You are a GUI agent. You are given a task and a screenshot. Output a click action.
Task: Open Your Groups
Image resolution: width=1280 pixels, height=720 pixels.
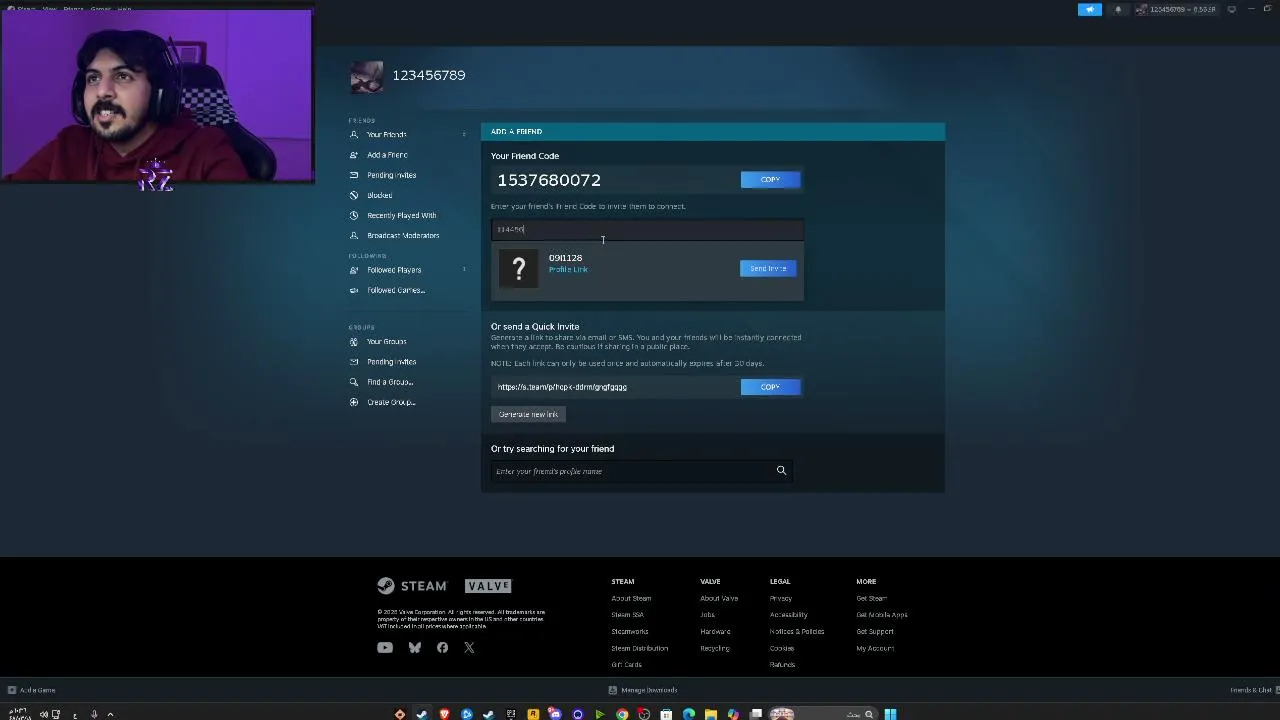point(386,342)
